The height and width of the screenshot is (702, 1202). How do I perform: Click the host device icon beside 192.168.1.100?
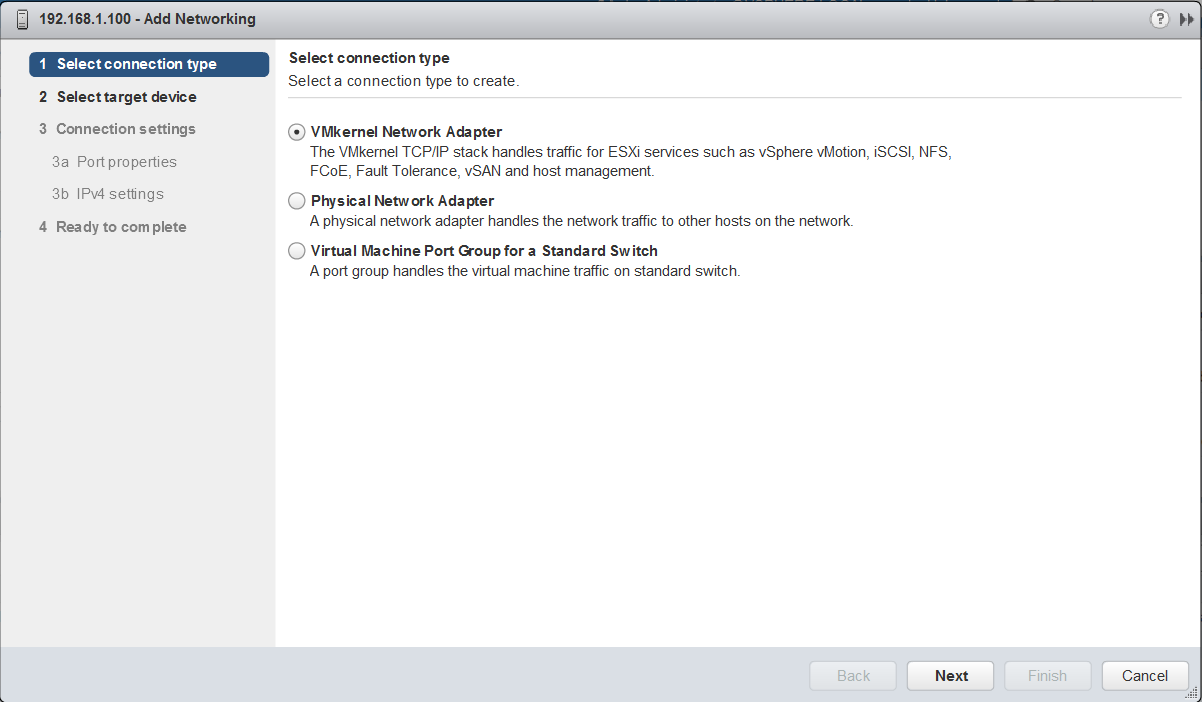click(x=22, y=19)
